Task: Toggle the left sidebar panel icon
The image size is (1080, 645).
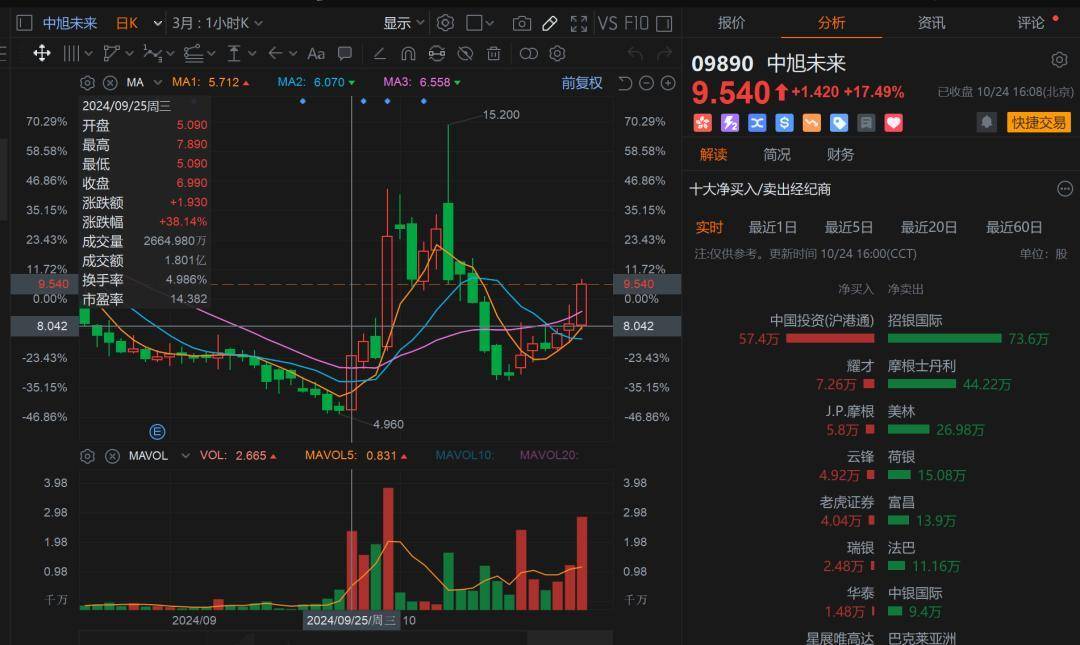Action: [x=24, y=23]
